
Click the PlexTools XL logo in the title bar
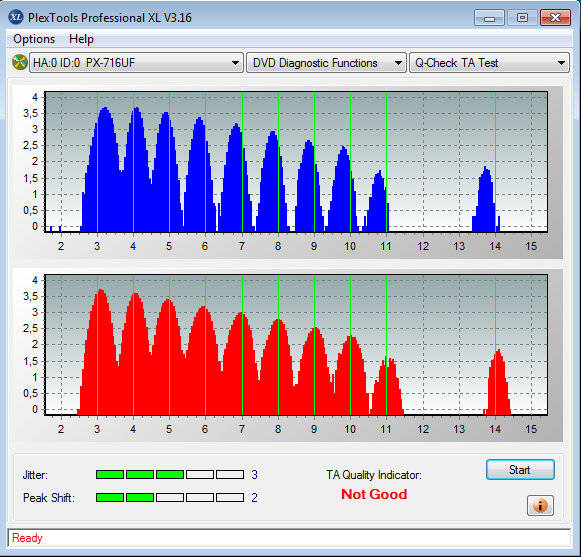(16, 17)
